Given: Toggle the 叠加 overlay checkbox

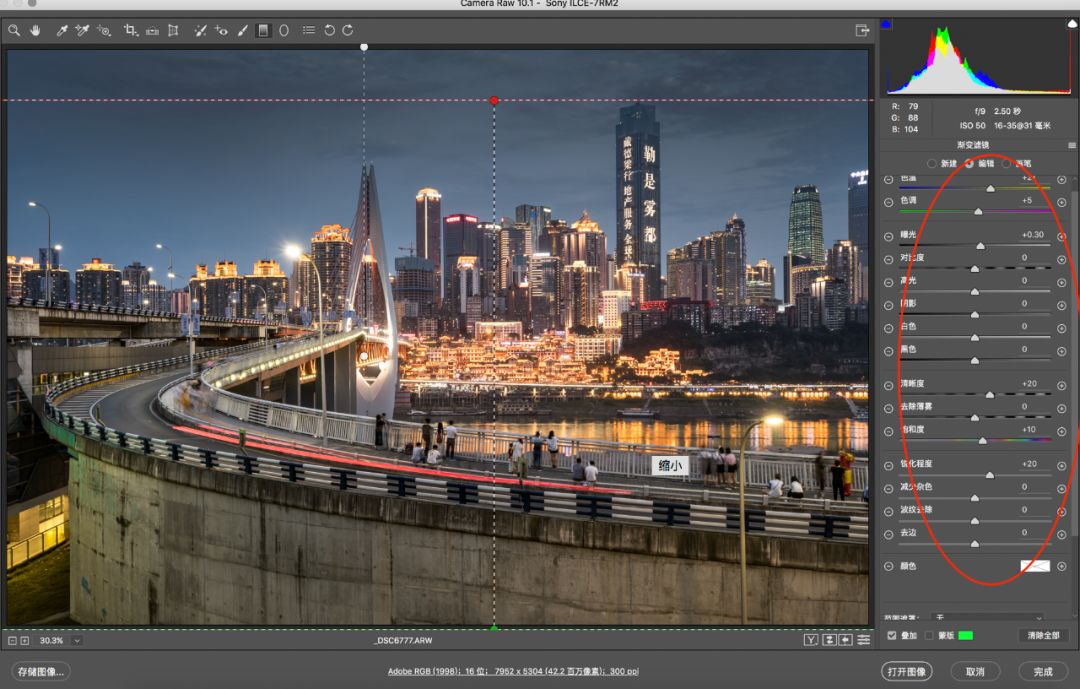Looking at the screenshot, I should 892,635.
